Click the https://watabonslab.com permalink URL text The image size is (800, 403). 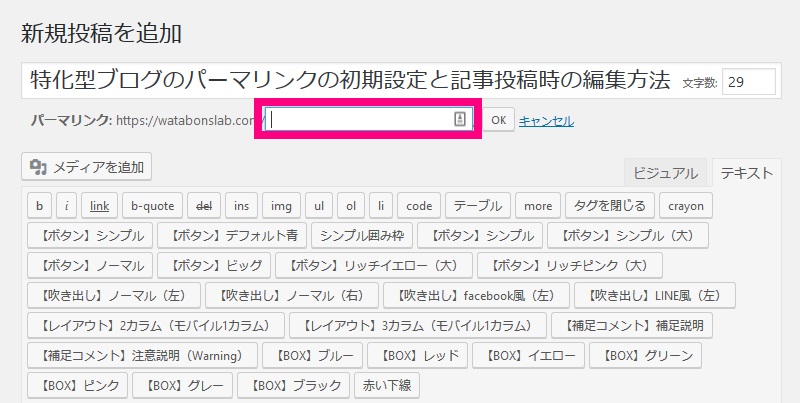(x=185, y=120)
